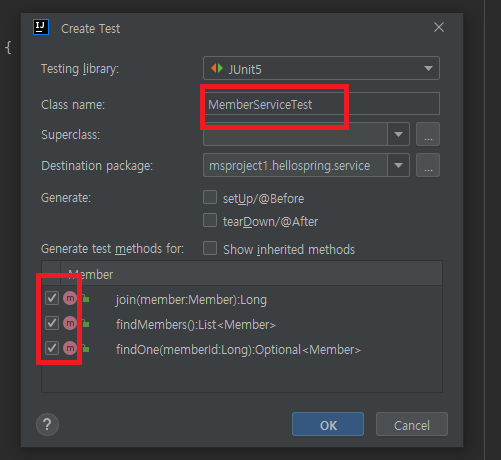The width and height of the screenshot is (501, 460).
Task: Click the Destination package label
Action: [97, 166]
